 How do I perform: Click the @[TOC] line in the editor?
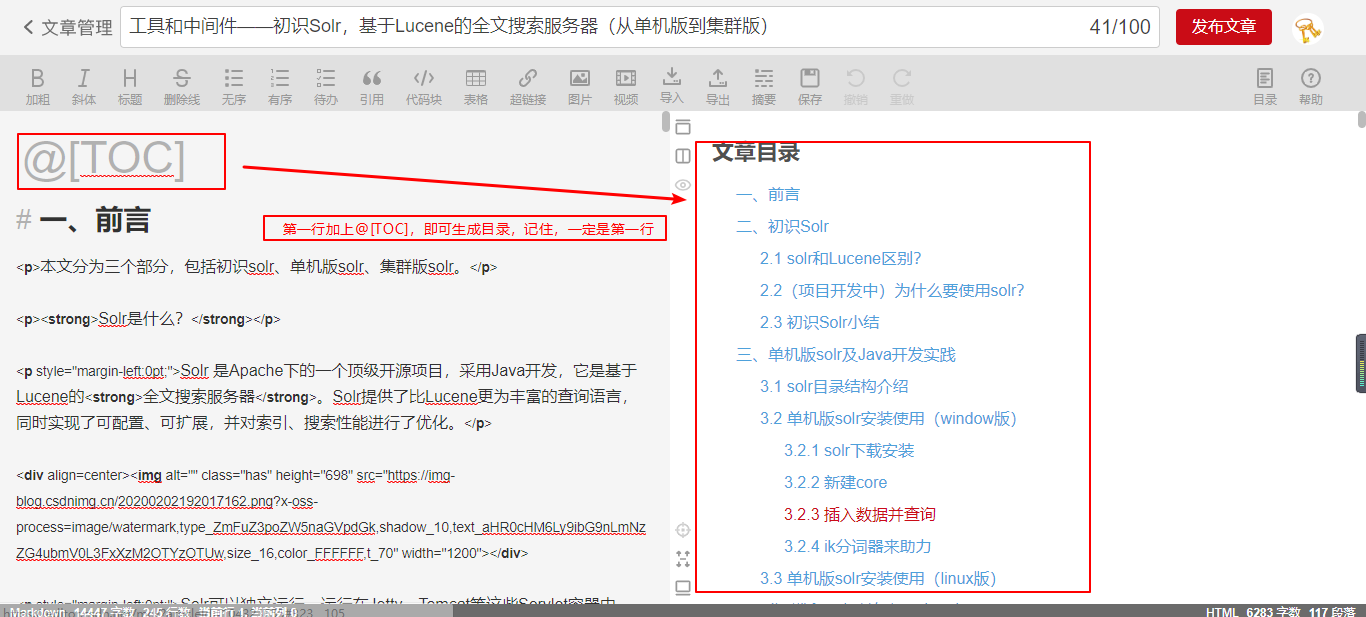pyautogui.click(x=104, y=160)
